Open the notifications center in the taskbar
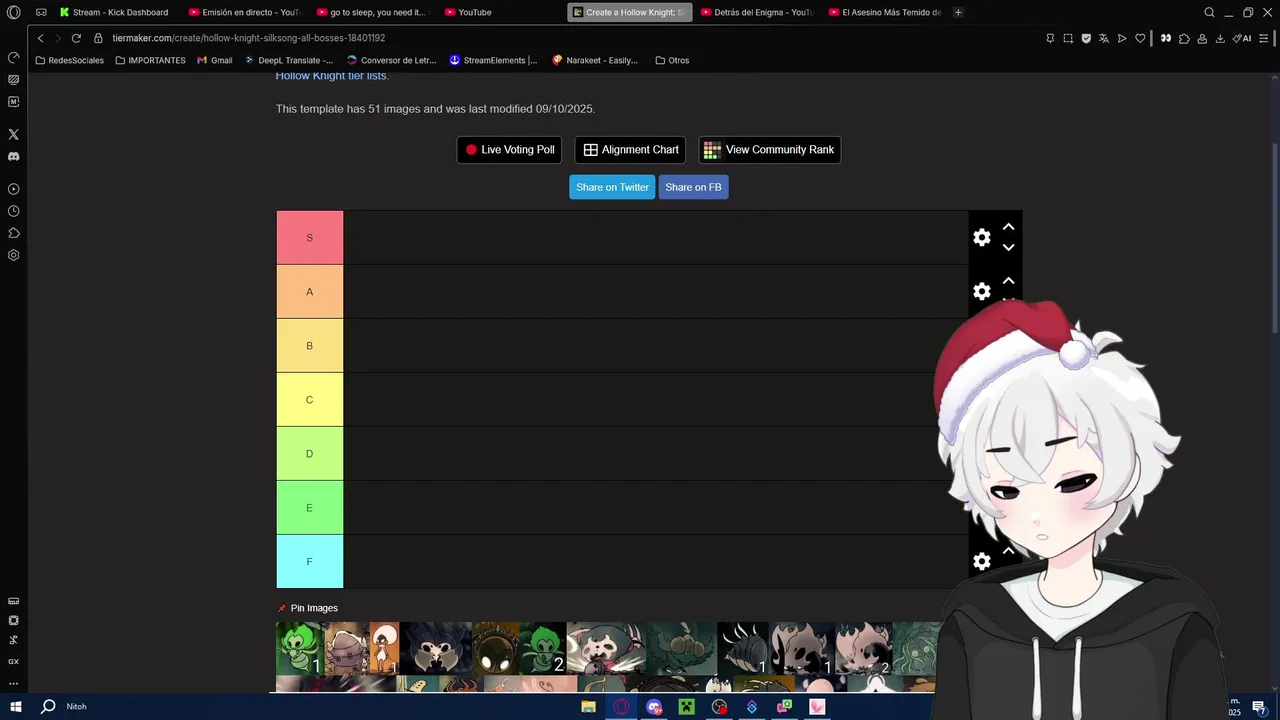Screen dimensions: 1280x720 (x=1260, y=707)
